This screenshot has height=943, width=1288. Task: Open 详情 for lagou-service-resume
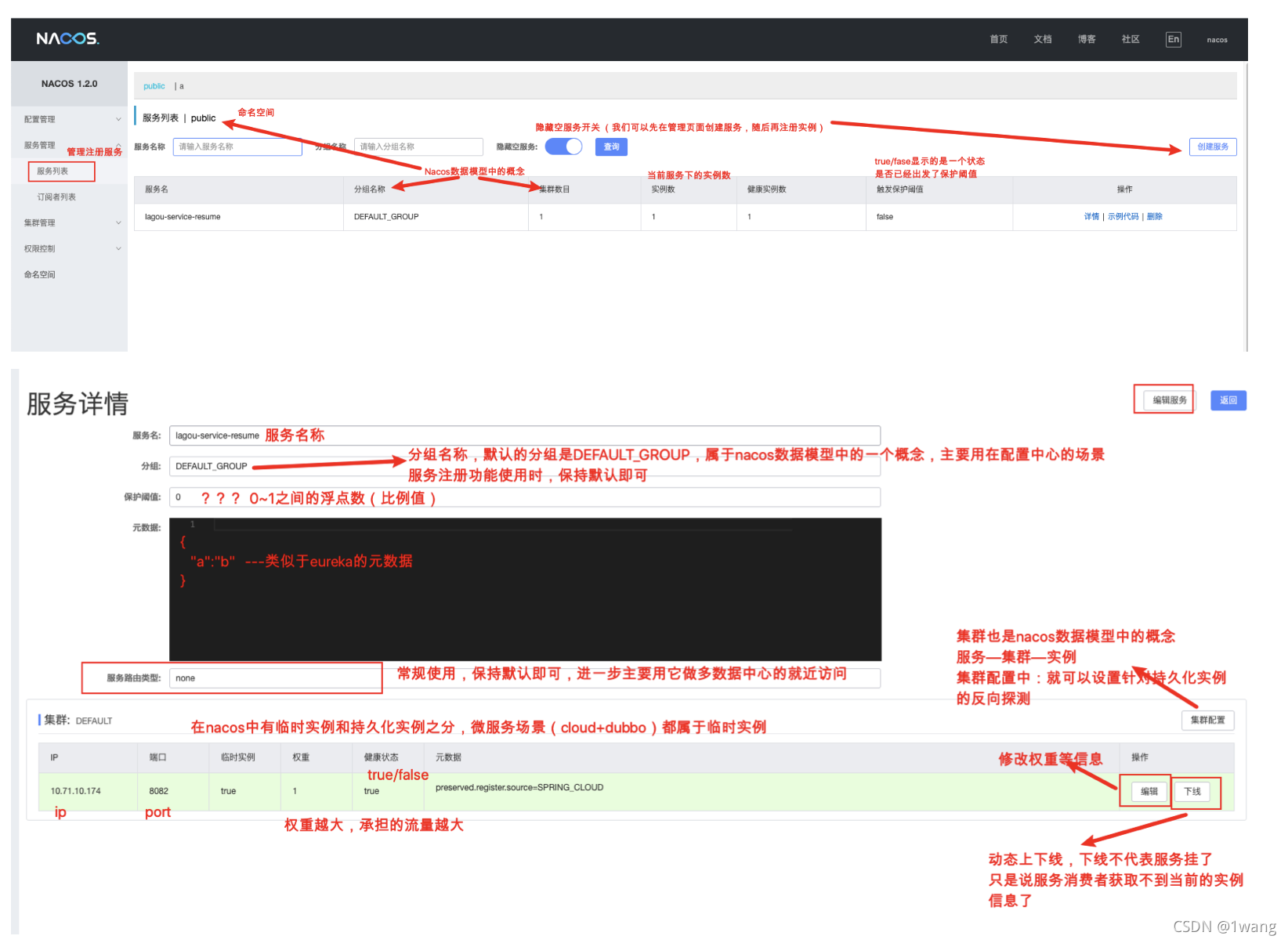tap(1091, 217)
